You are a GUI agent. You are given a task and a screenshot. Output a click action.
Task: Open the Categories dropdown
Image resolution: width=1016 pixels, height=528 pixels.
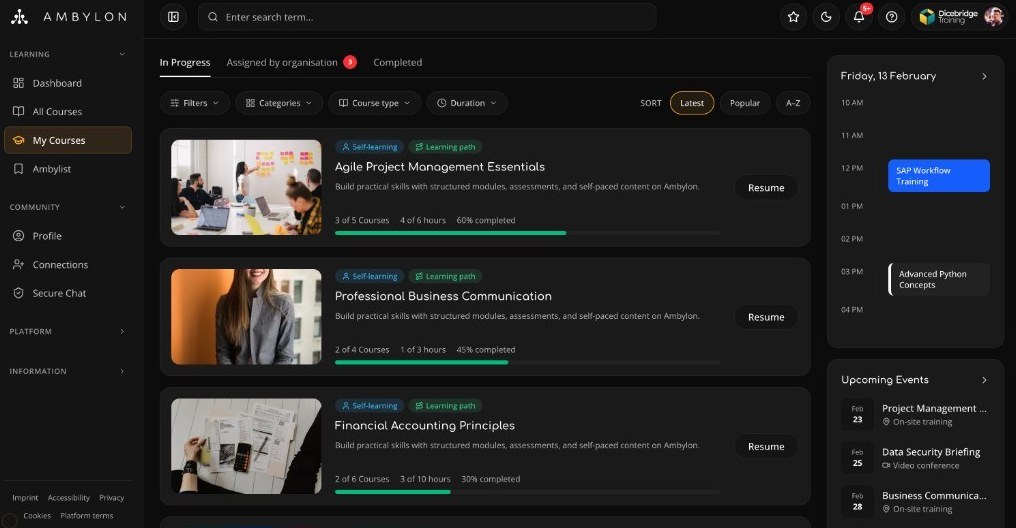point(279,103)
